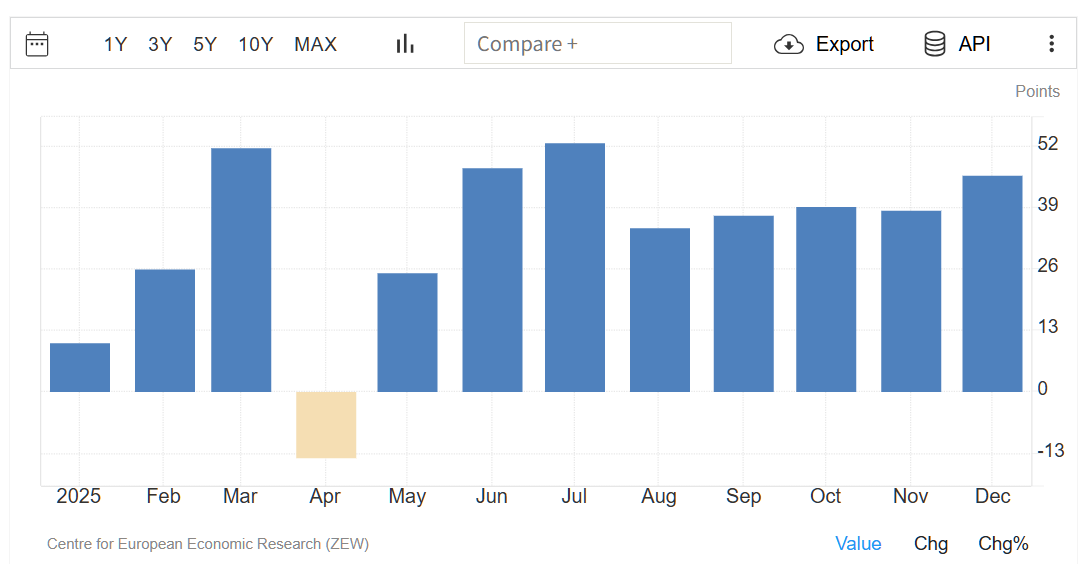
Task: Switch to 10Y time range
Action: [255, 44]
